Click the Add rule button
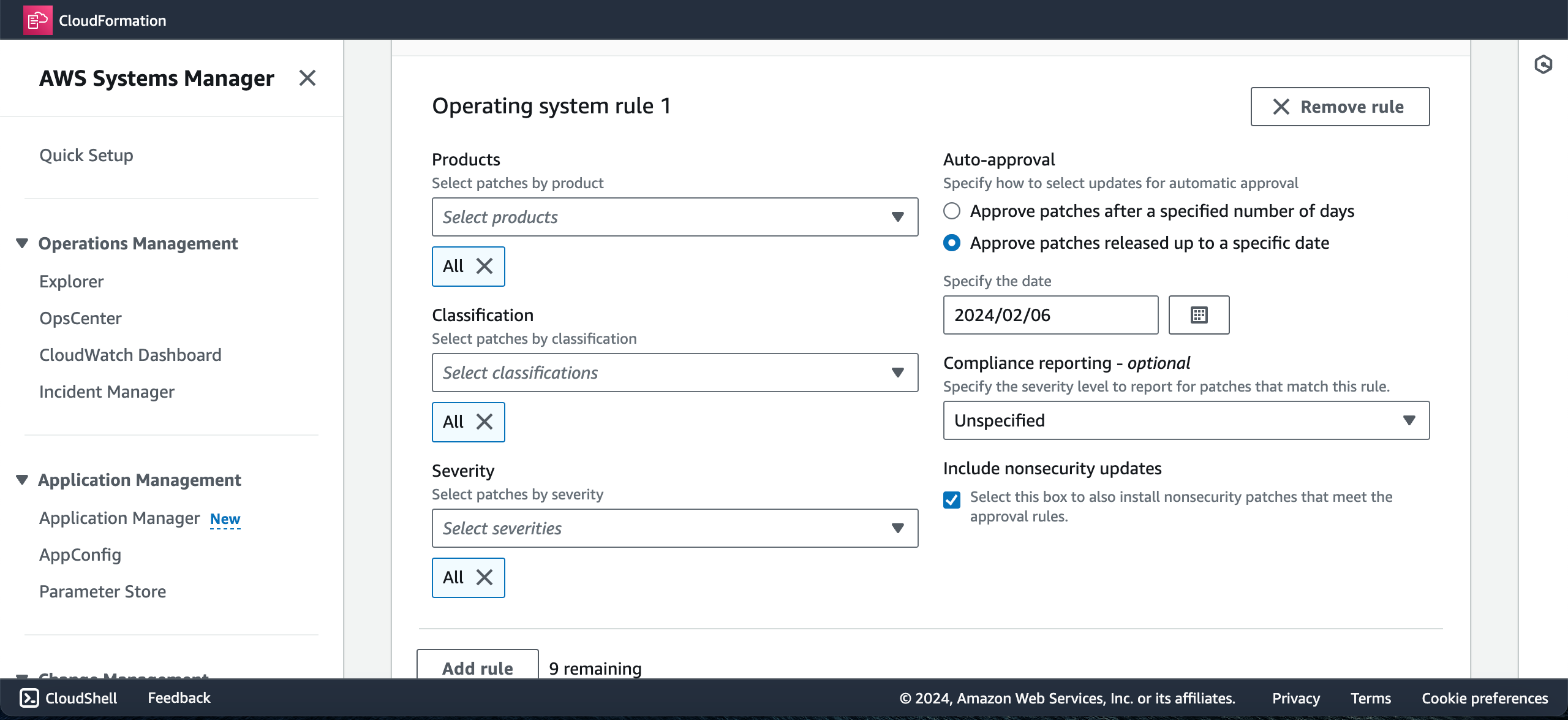 coord(478,665)
